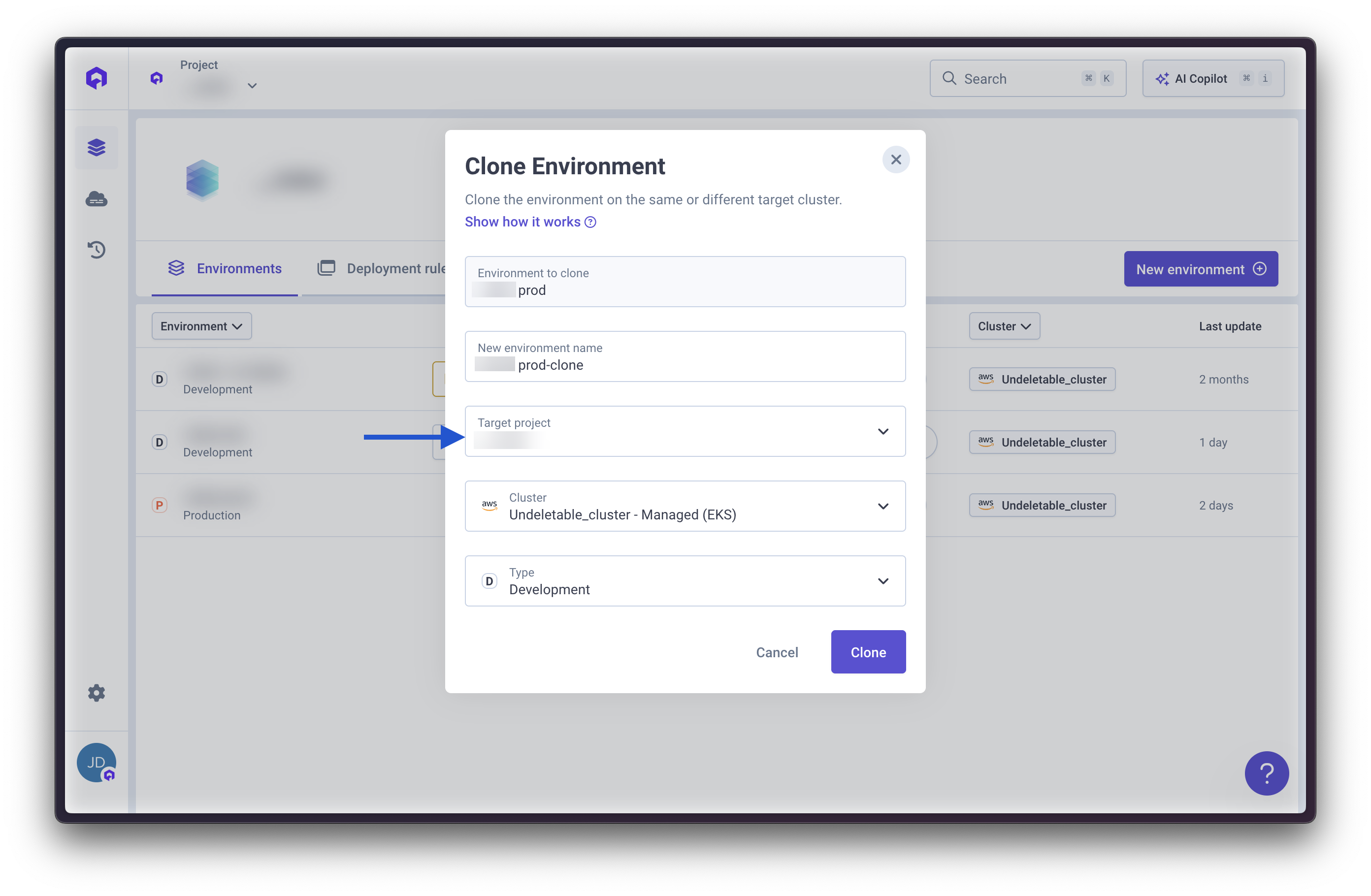
Task: Expand the Project selector chevron
Action: [252, 85]
